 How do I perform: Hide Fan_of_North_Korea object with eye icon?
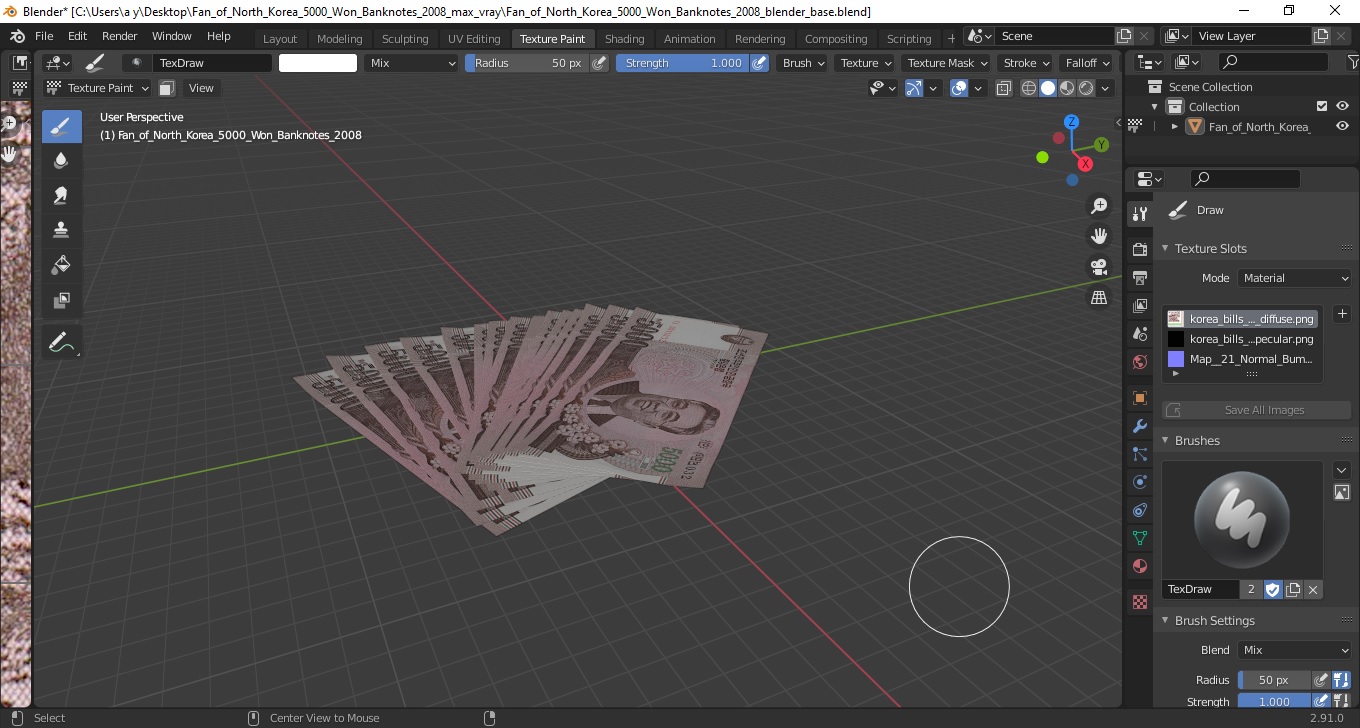(1342, 127)
